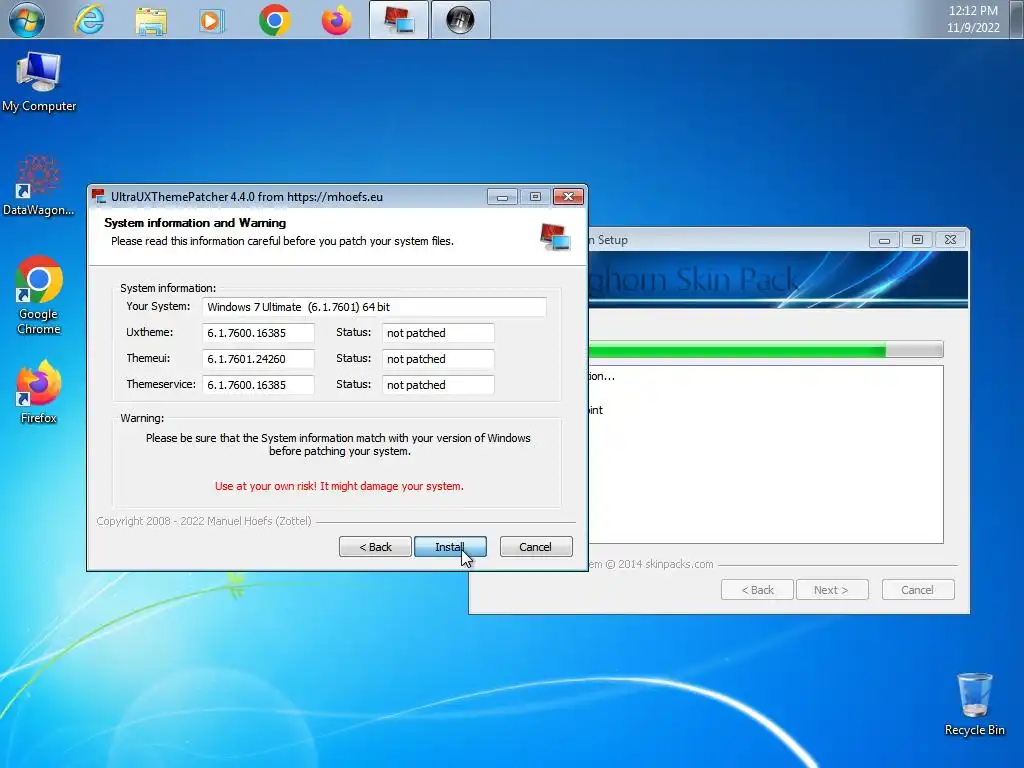The image size is (1024, 768).
Task: Cancel the Skin Pack Setup window
Action: [918, 590]
